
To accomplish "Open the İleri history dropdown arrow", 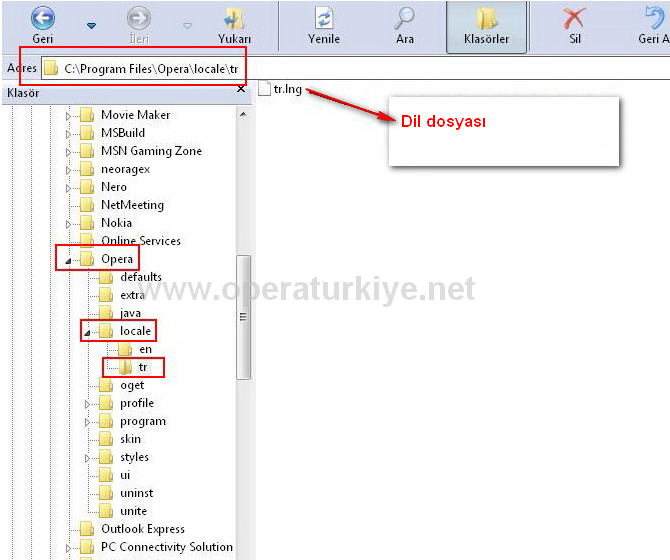I will (187, 26).
